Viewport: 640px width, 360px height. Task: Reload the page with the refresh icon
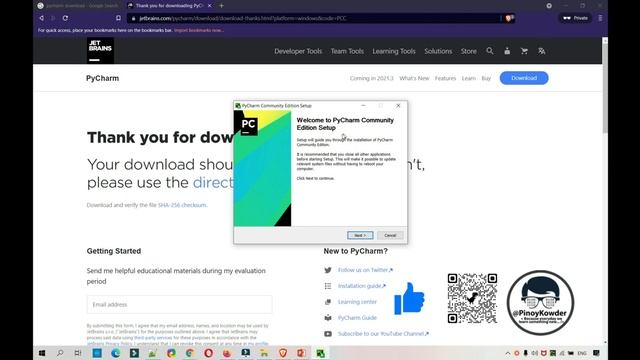(x=65, y=18)
